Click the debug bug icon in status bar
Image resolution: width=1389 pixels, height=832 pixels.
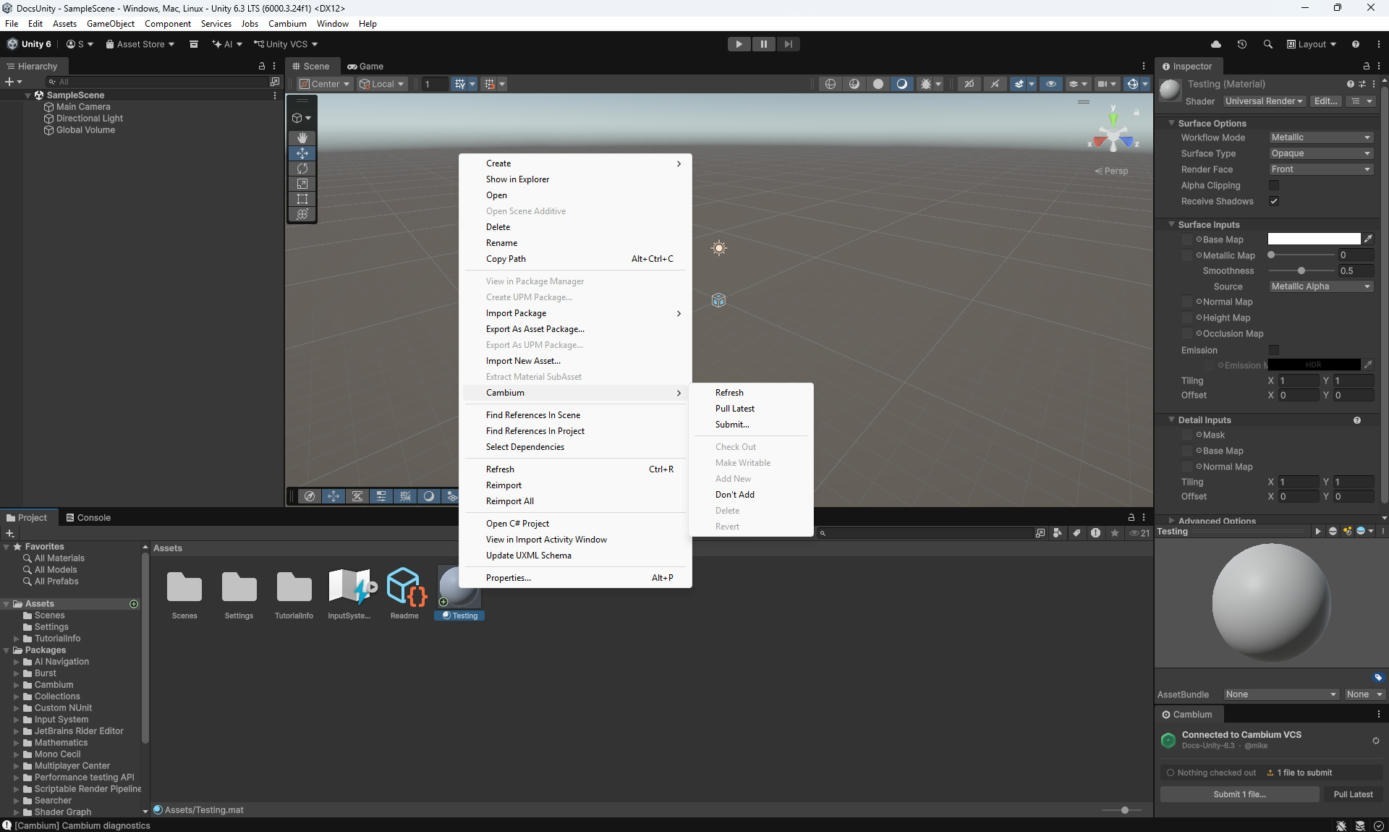[1342, 826]
